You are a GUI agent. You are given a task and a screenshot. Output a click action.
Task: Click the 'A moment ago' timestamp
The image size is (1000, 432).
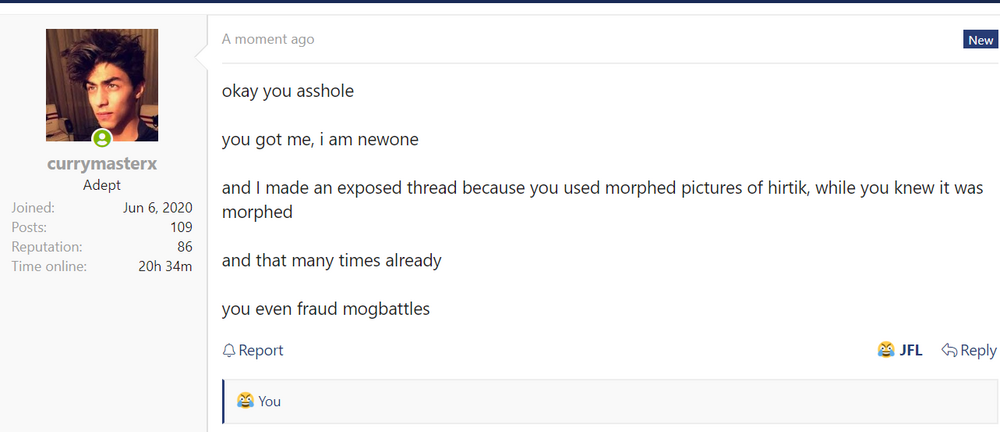coord(268,39)
